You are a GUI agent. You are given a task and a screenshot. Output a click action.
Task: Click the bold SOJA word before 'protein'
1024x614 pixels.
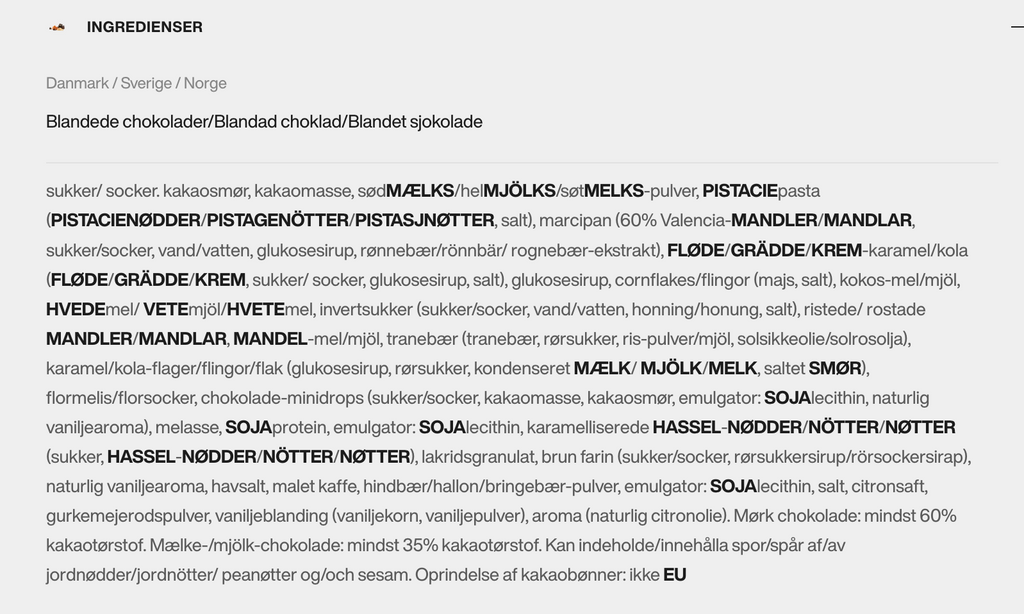[x=248, y=427]
